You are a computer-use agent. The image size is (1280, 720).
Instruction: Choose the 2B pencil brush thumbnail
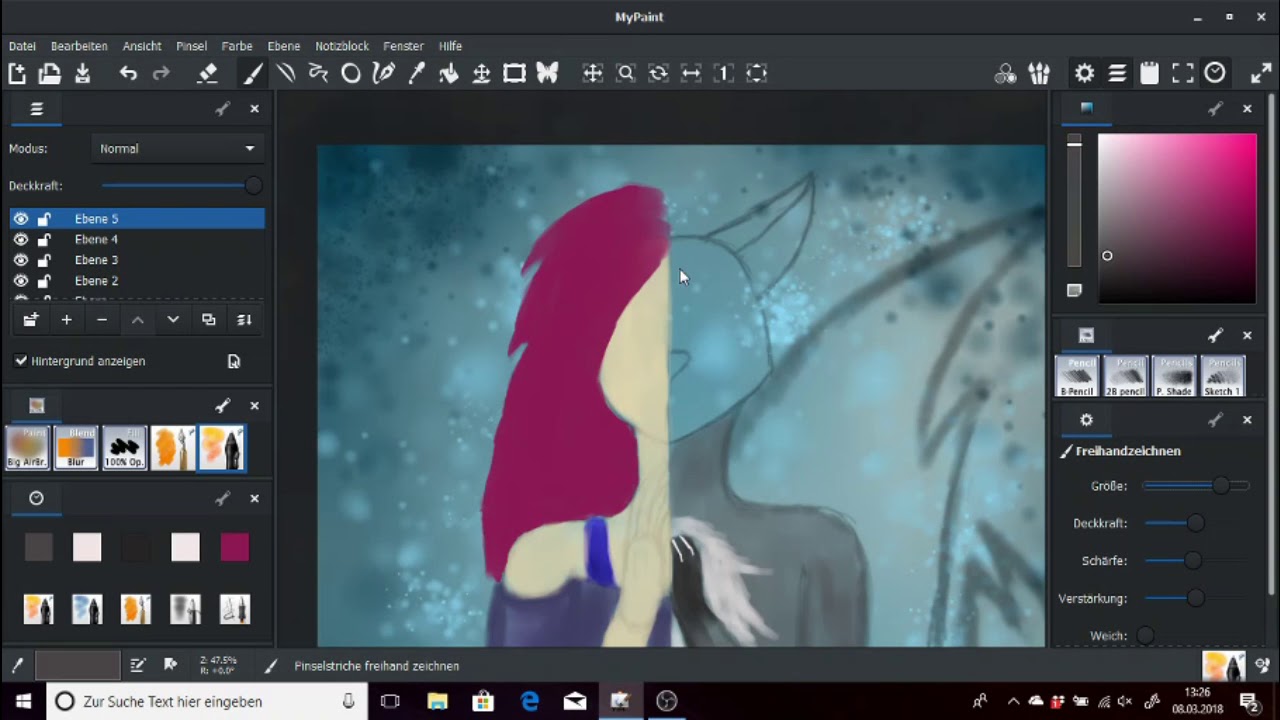point(1126,376)
